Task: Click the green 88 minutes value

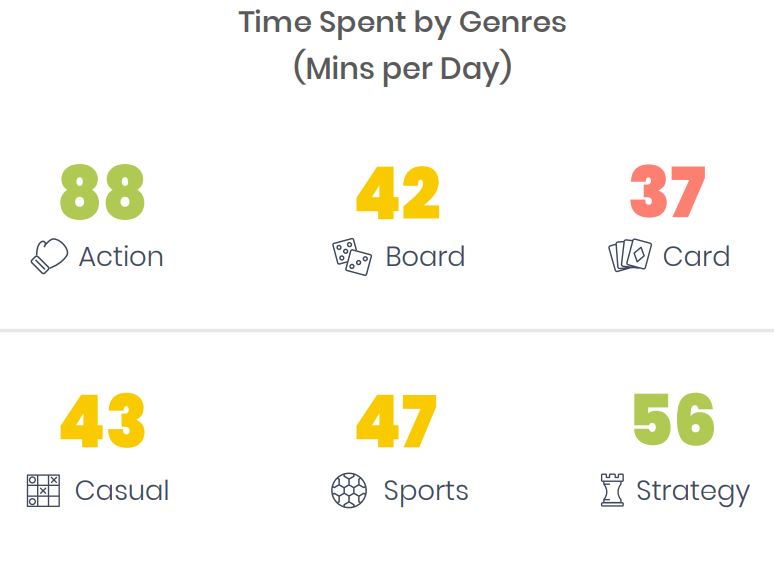Action: 102,192
